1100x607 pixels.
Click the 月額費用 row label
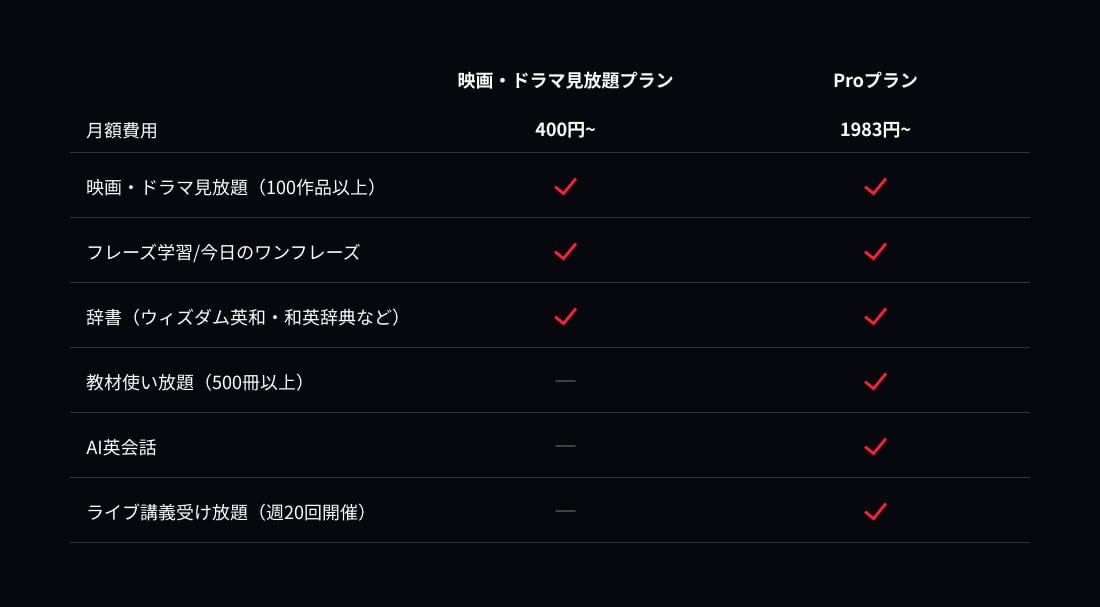(x=122, y=130)
